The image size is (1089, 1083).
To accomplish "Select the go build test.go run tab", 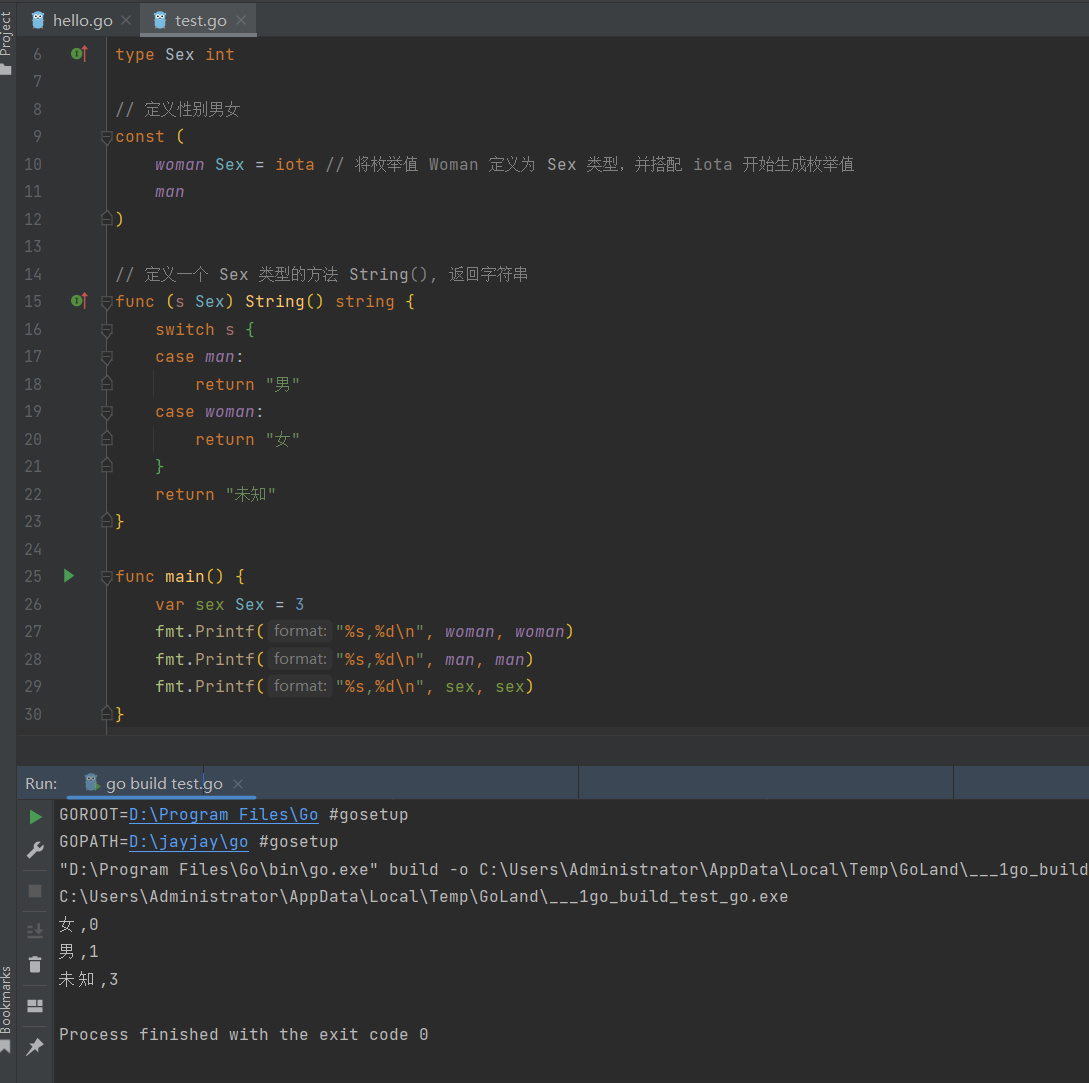I will click(x=163, y=784).
